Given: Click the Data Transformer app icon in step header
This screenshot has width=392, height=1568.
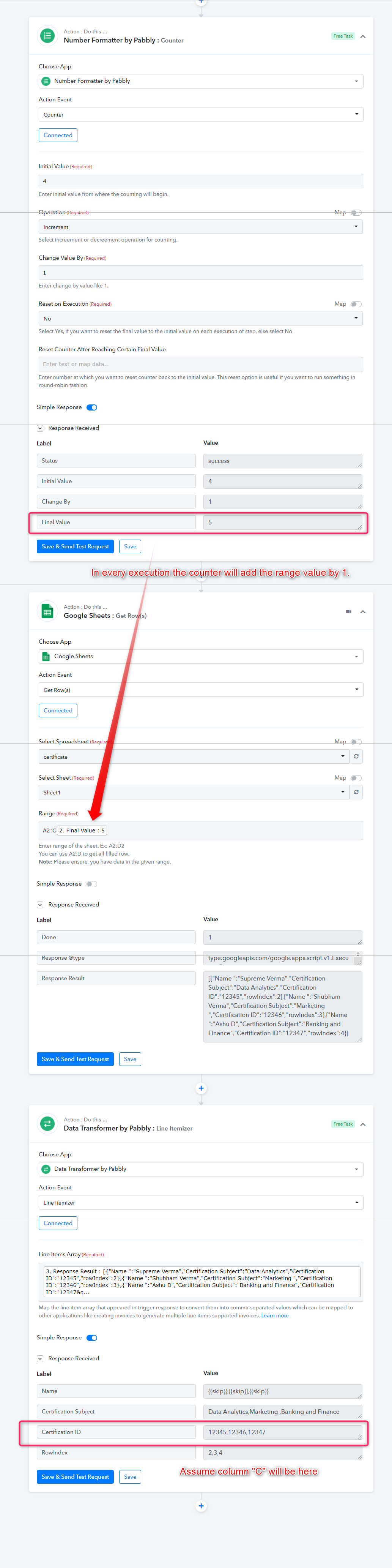Looking at the screenshot, I should tap(47, 1124).
